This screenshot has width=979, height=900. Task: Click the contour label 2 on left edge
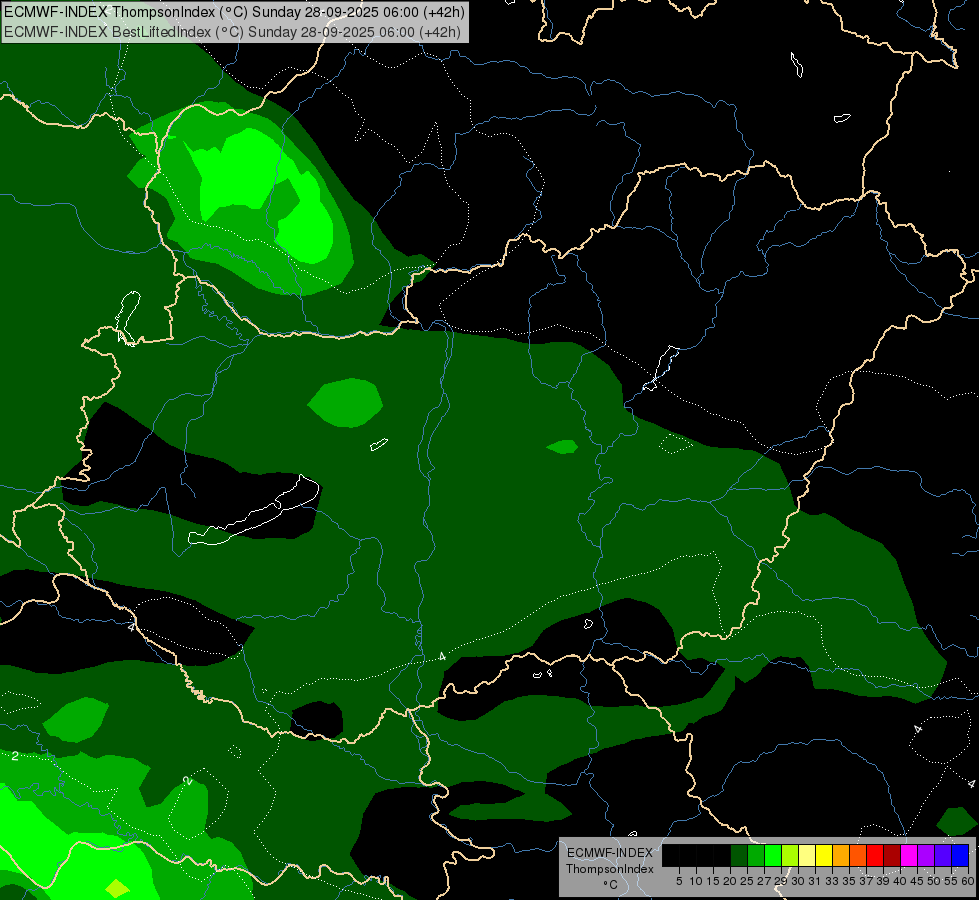(14, 756)
